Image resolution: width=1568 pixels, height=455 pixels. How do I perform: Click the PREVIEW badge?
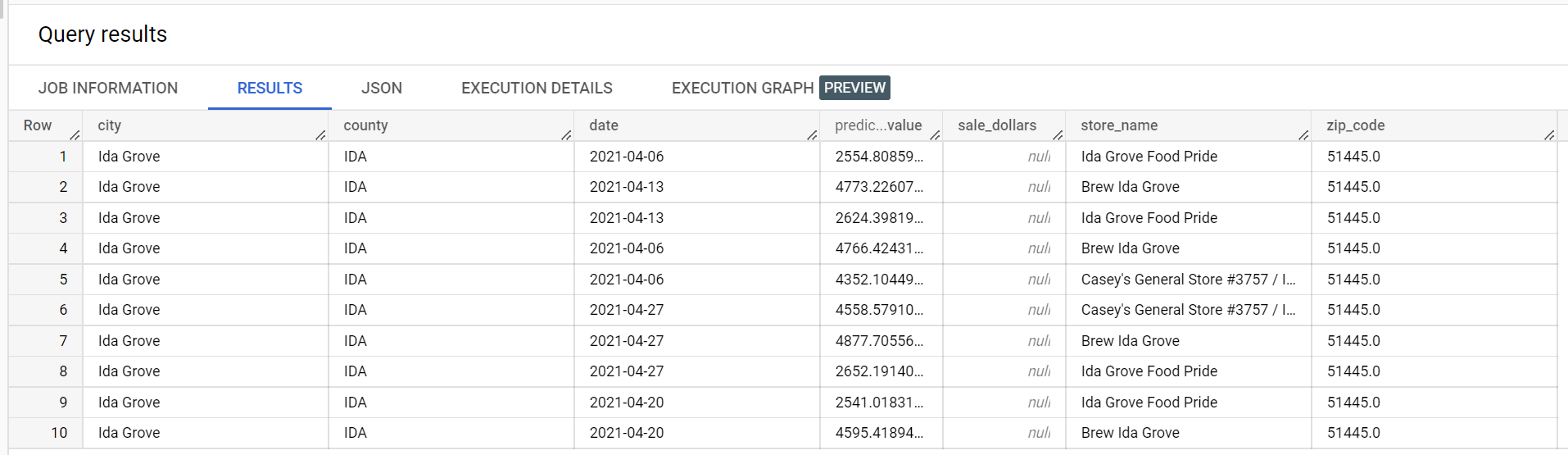[x=854, y=88]
